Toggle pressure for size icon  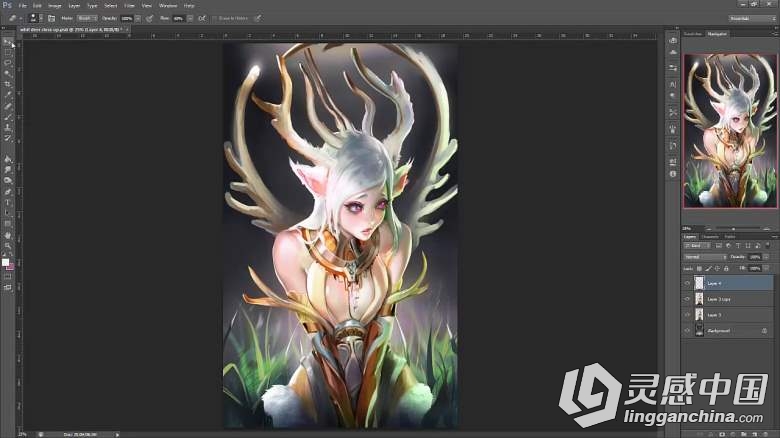point(258,18)
